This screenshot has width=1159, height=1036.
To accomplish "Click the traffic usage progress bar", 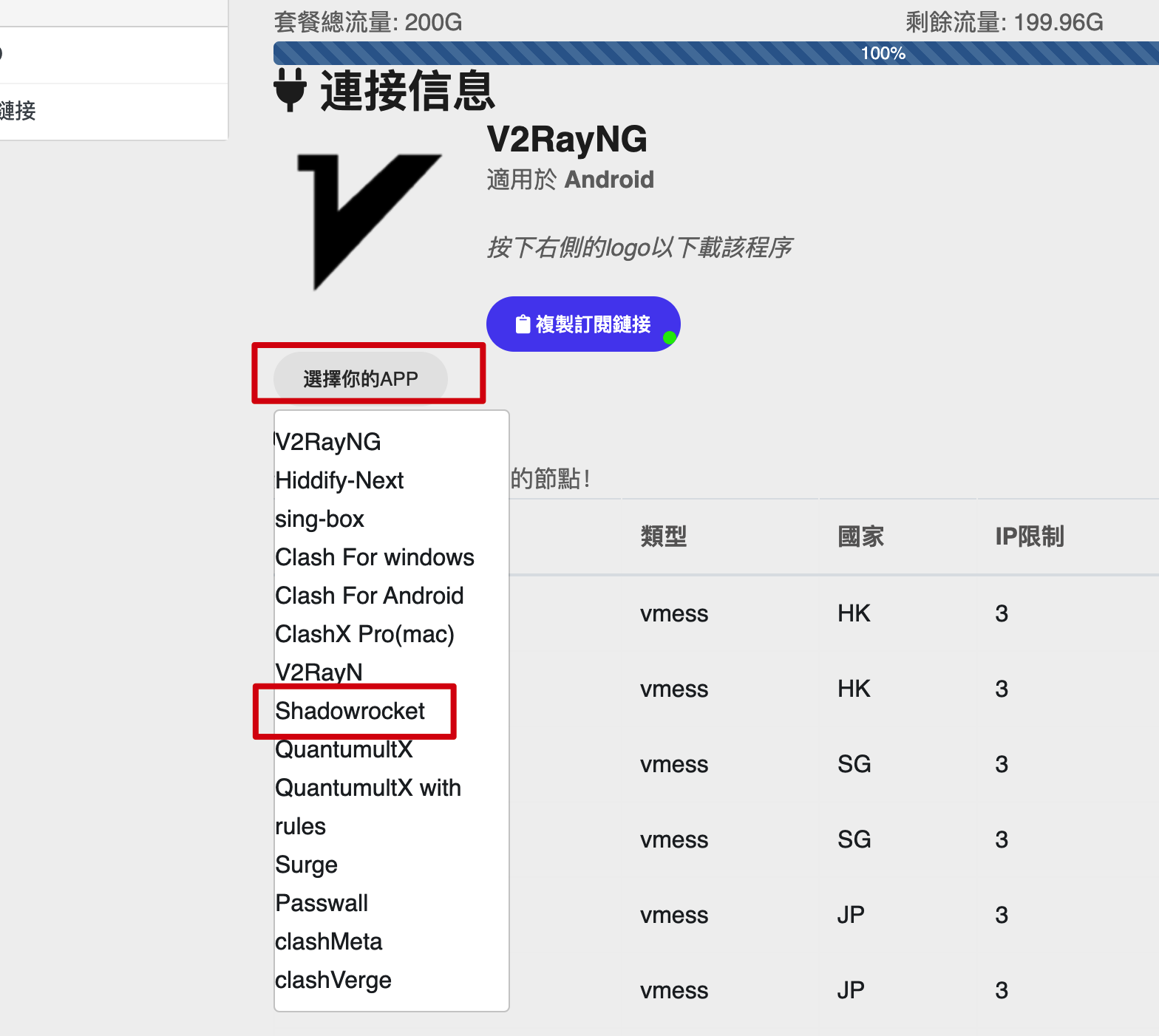I will tap(716, 53).
